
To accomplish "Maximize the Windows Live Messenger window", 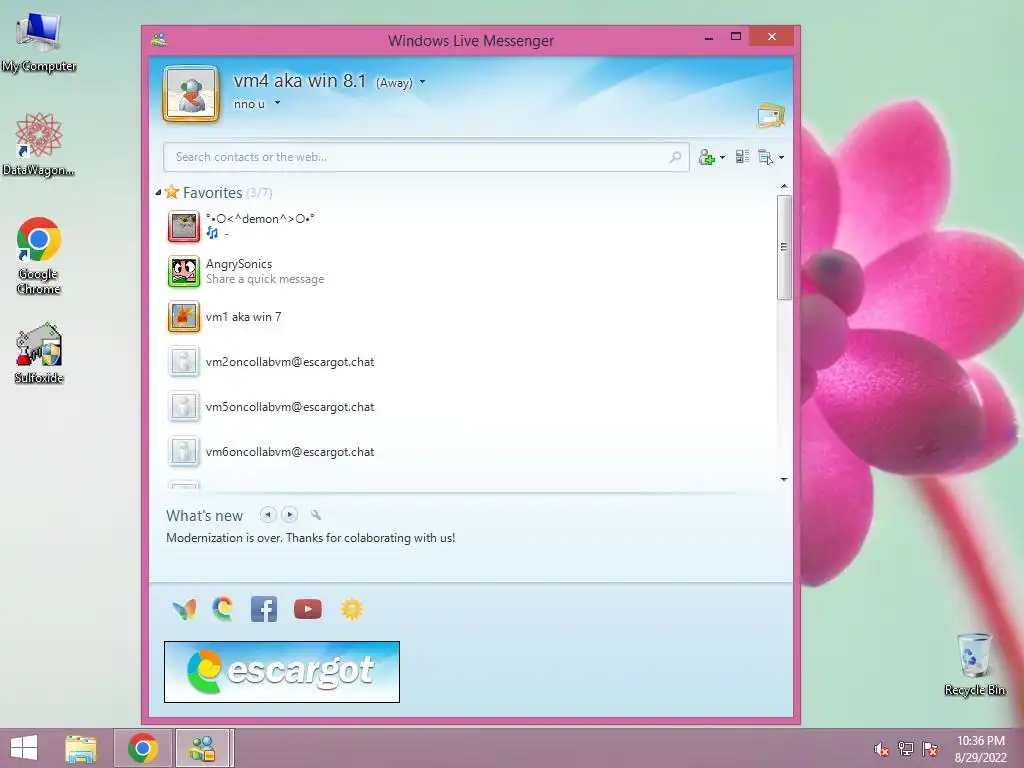I will [736, 37].
